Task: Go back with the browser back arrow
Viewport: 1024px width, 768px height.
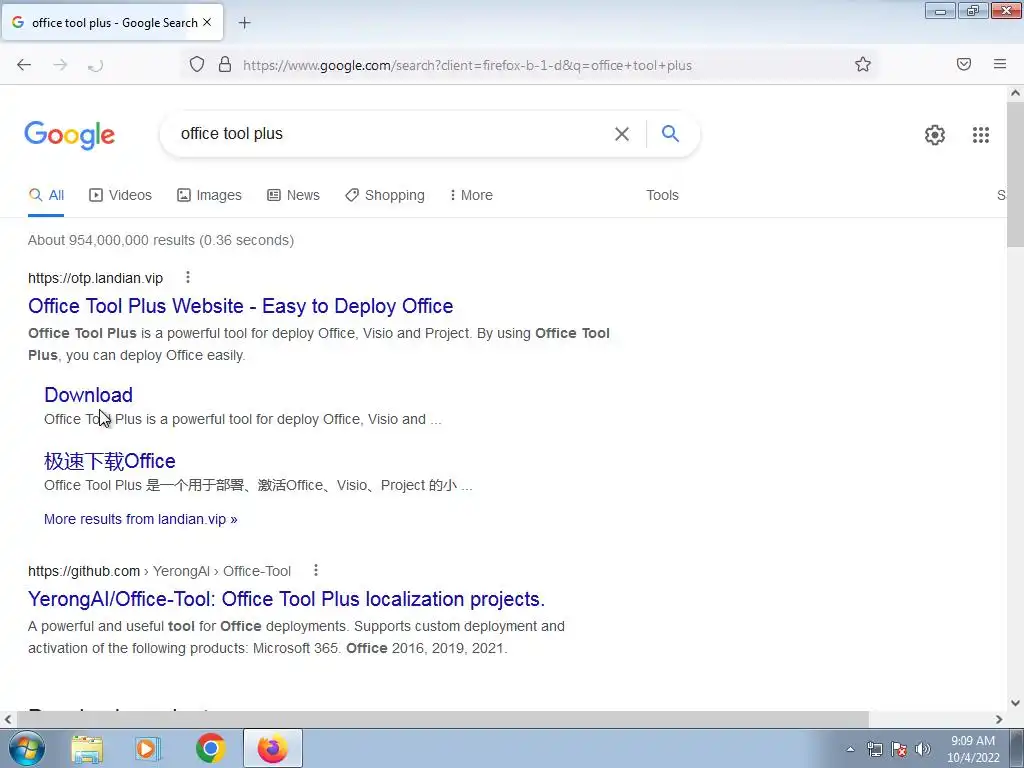Action: pos(24,65)
